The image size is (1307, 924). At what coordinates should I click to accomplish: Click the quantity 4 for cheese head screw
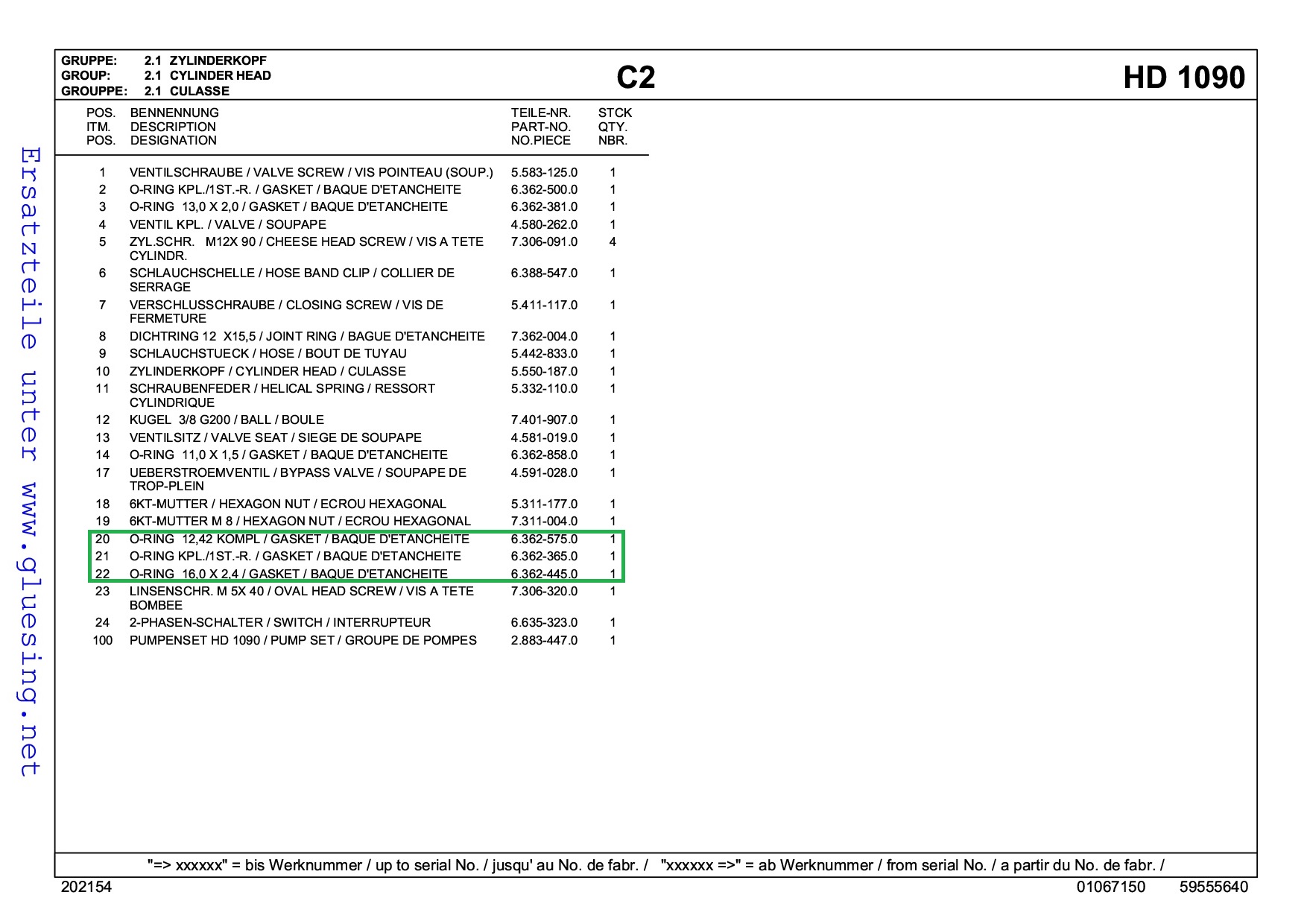point(613,242)
